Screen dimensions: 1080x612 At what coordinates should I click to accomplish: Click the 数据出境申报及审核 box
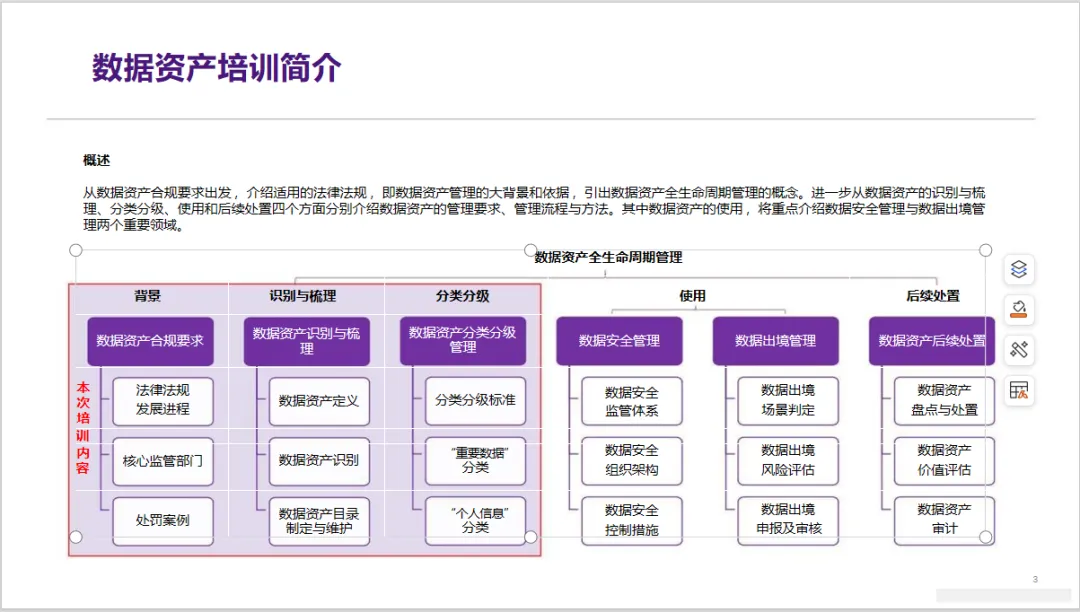(788, 521)
